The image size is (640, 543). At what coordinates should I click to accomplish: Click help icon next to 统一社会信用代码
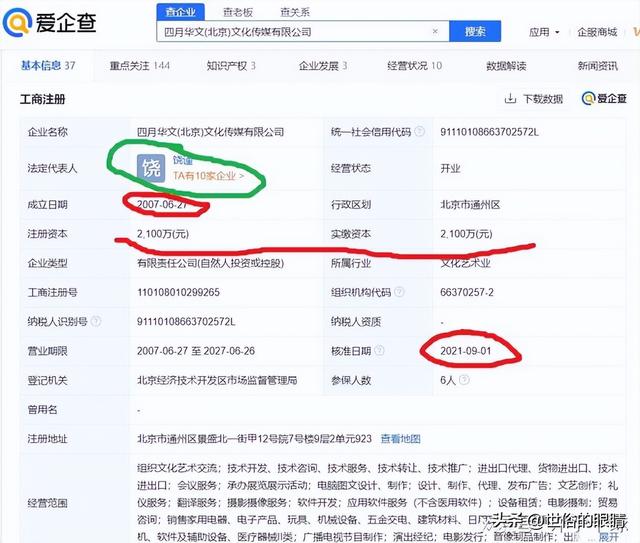point(419,131)
